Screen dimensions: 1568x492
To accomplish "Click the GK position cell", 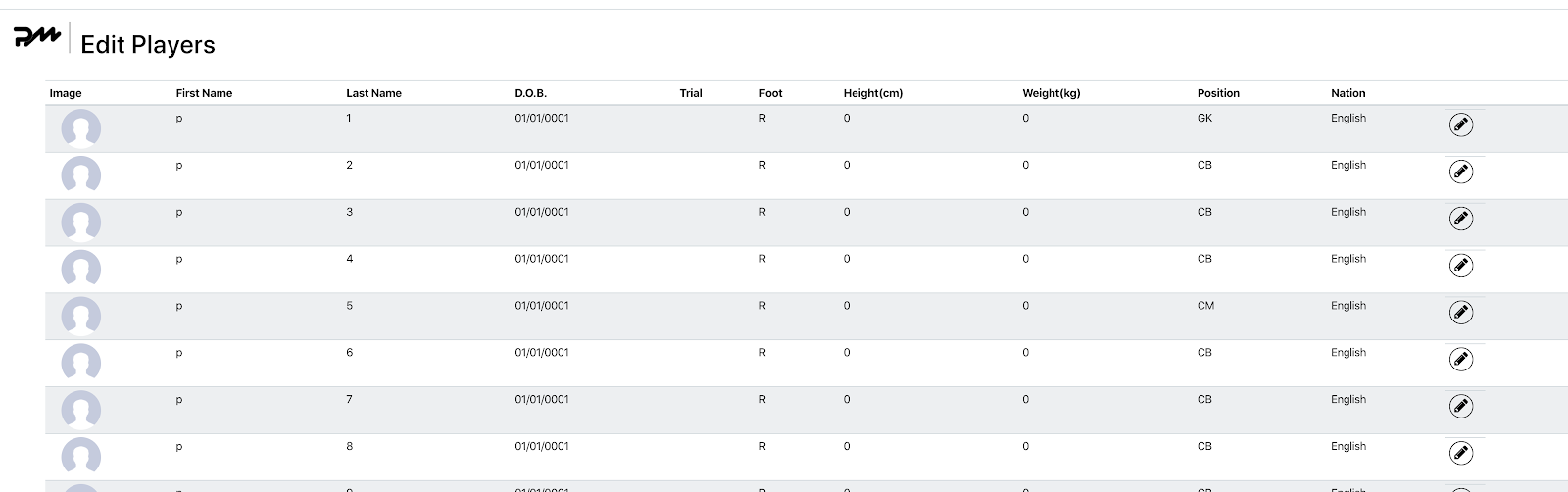I will tap(1204, 118).
